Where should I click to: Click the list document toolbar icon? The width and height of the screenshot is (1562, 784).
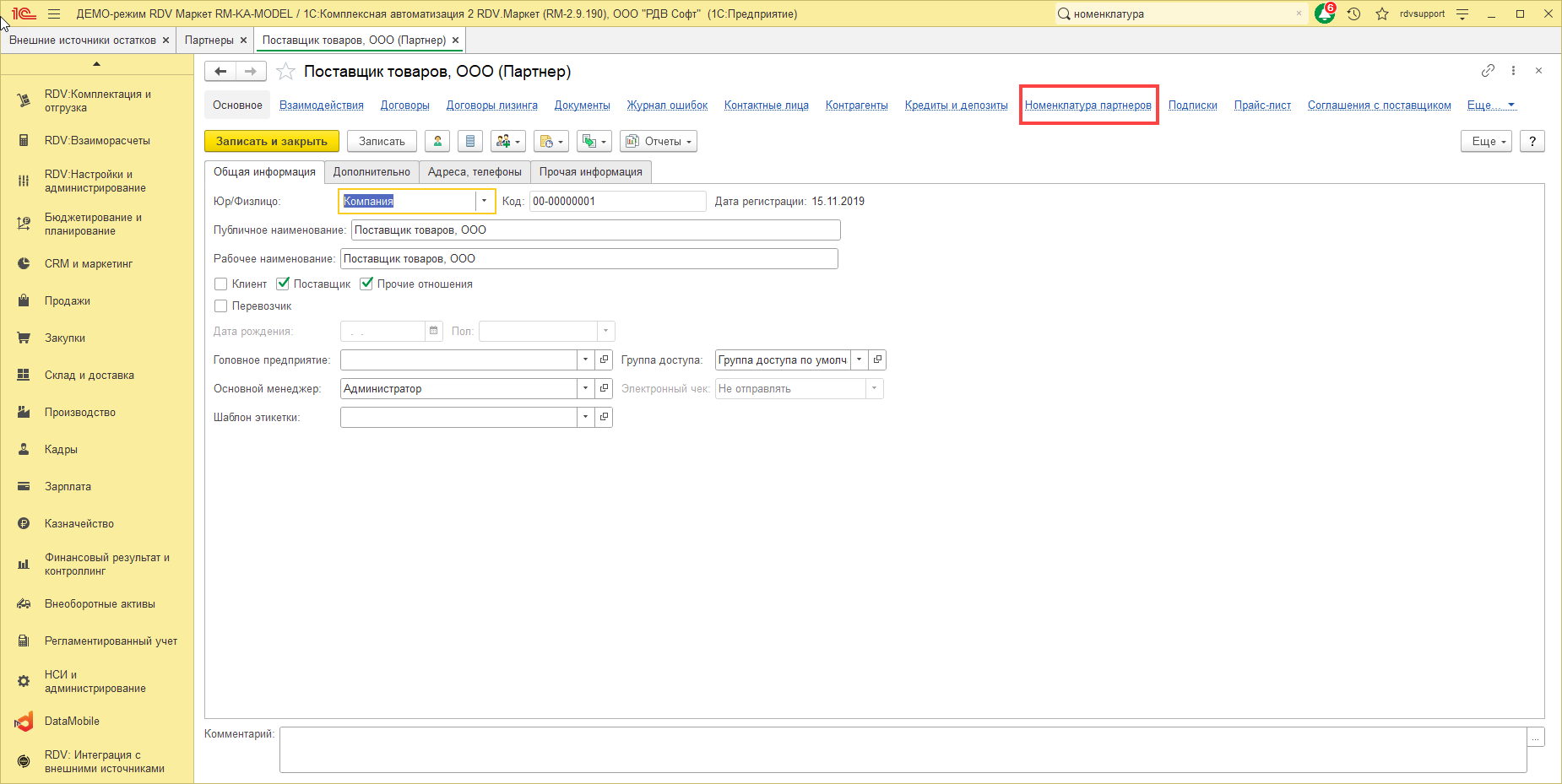(470, 141)
